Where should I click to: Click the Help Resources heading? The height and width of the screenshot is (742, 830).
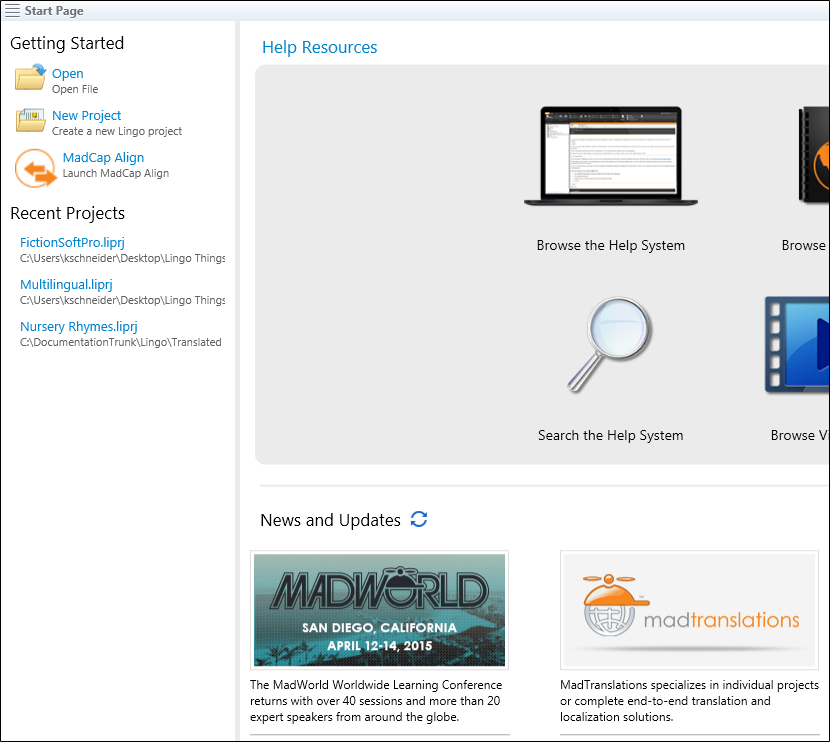click(x=320, y=47)
